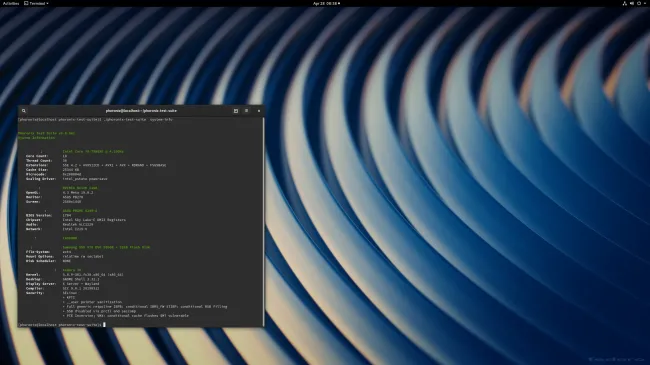Click the network status icon in top bar

624,3
